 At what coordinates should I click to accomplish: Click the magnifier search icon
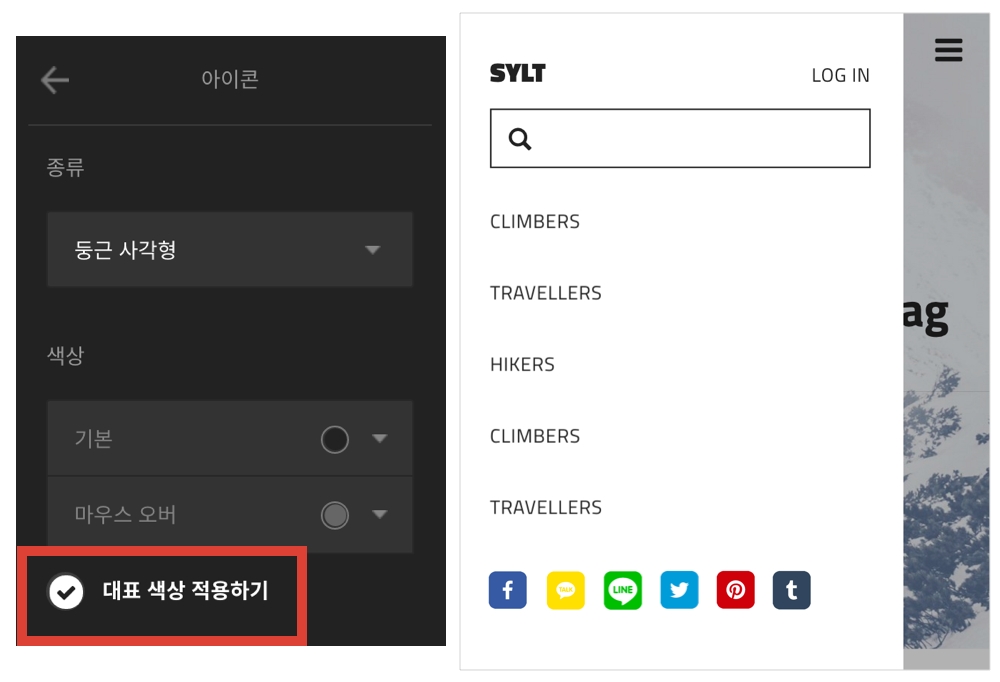click(520, 138)
